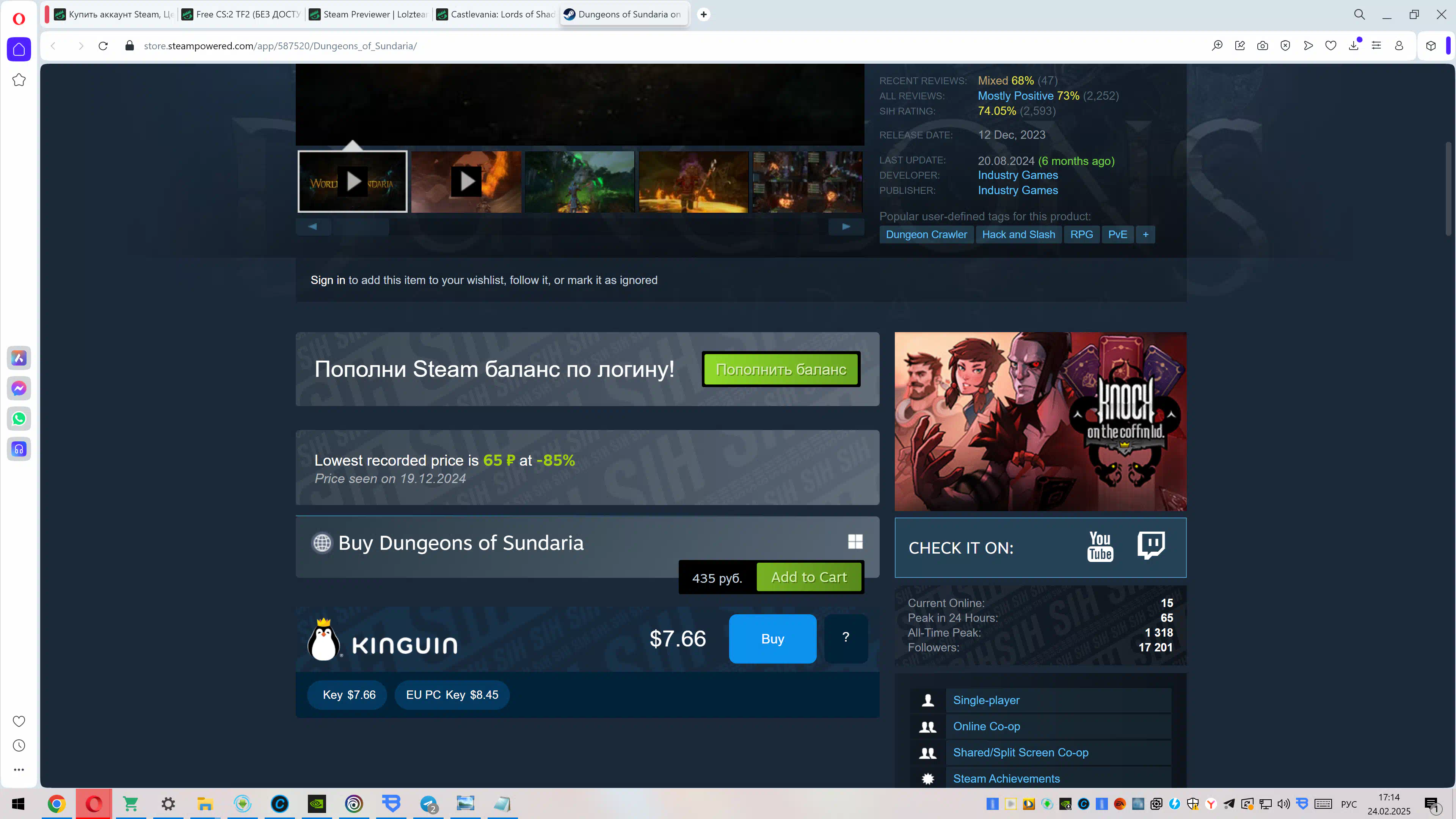Open the search tabs magnifier icon

click(x=1359, y=15)
